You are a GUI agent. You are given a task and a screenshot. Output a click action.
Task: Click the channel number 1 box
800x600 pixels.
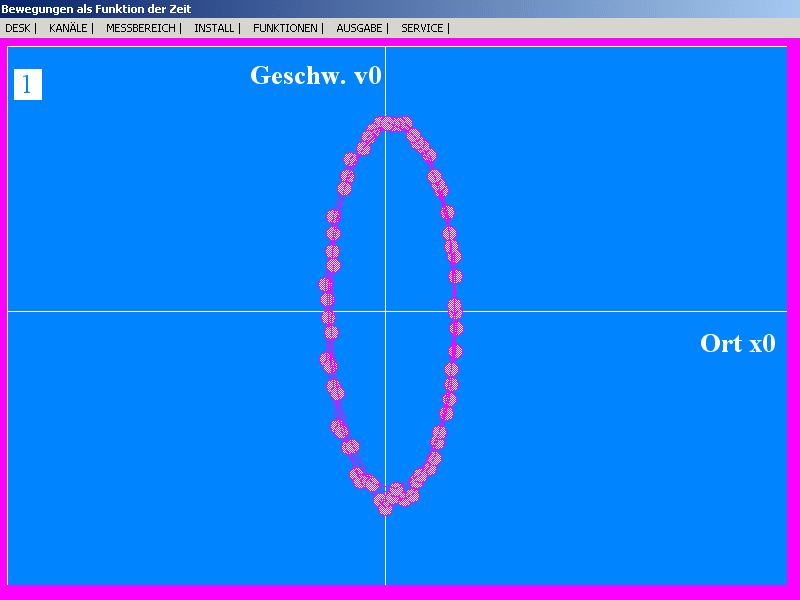[x=27, y=85]
